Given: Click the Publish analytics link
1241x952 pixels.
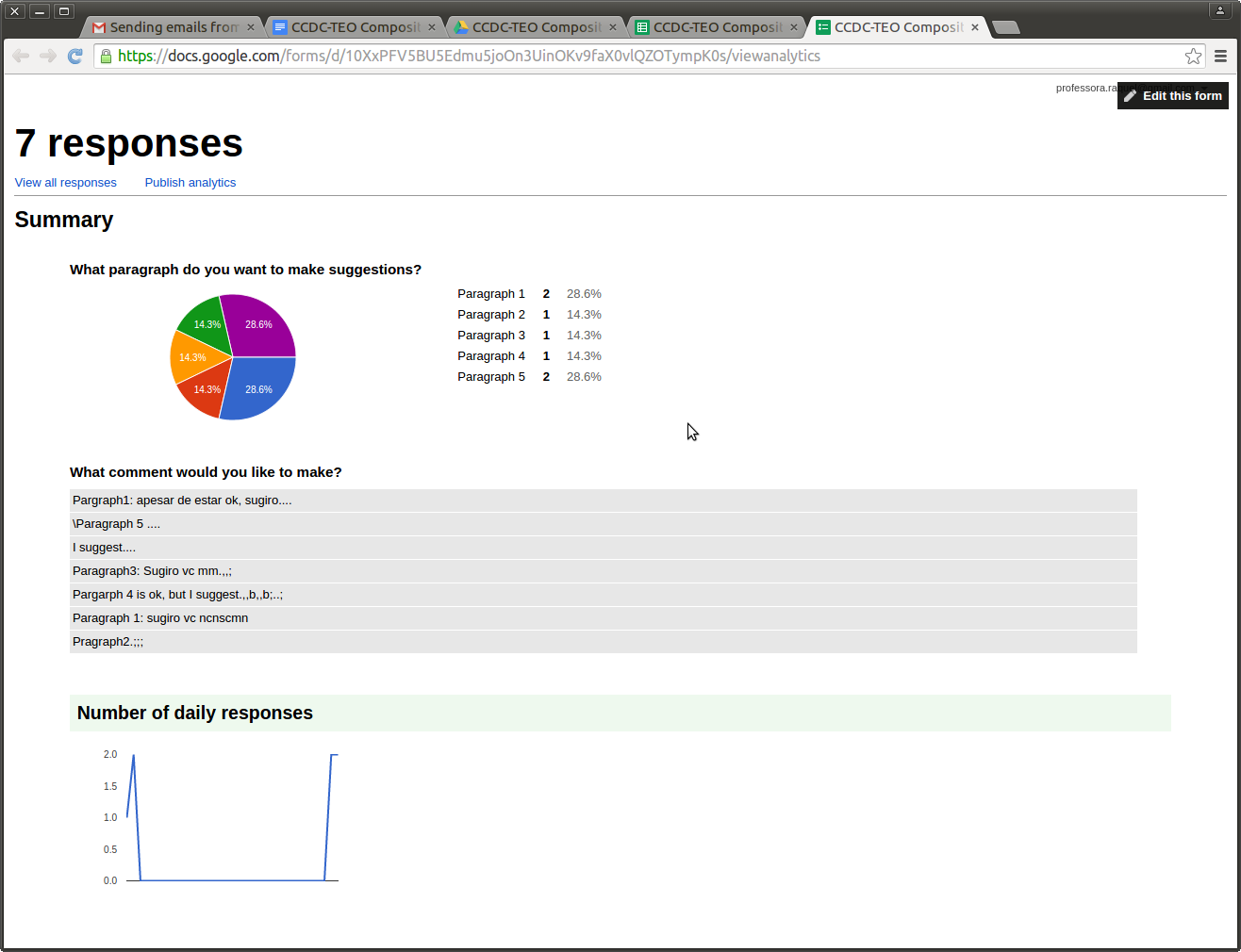Looking at the screenshot, I should pos(190,183).
